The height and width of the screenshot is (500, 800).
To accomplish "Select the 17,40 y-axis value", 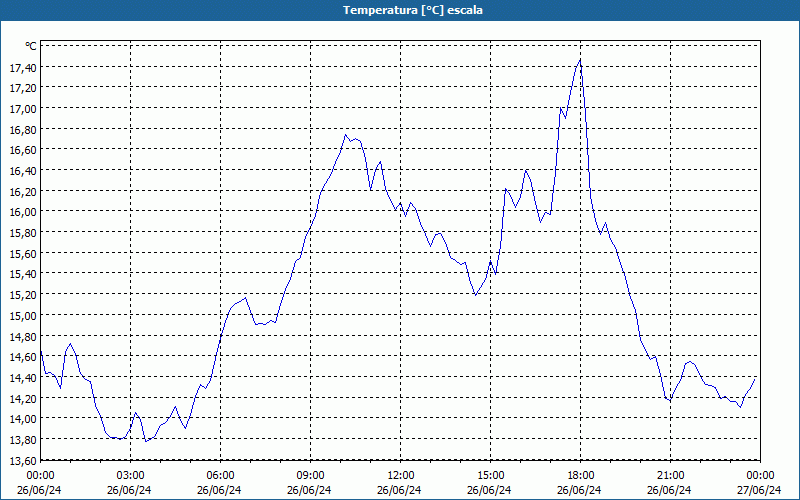I will 23,67.
